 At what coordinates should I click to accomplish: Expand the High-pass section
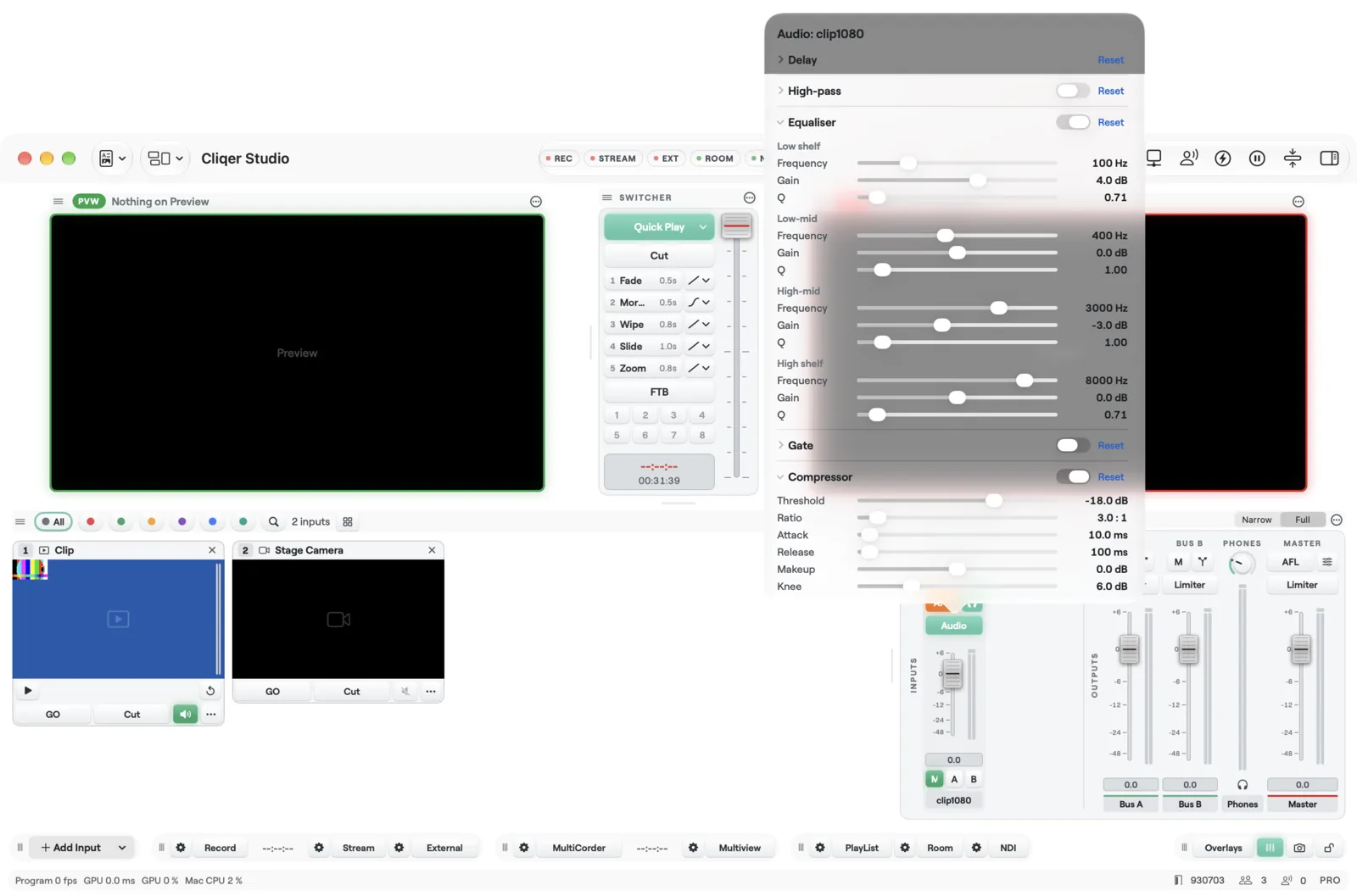(781, 91)
